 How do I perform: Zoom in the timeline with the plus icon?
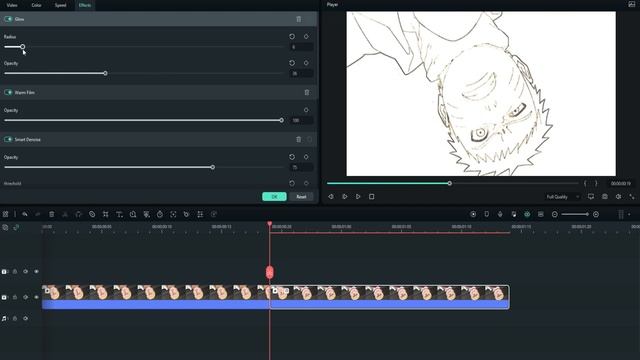click(596, 214)
